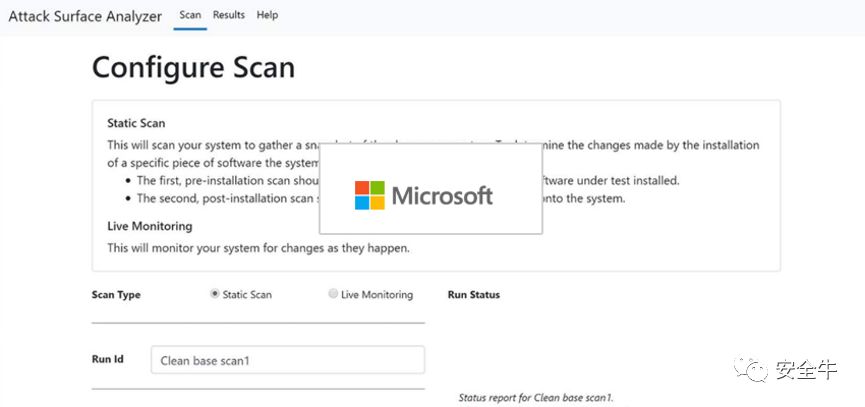Open the Scan tab
Viewport: 865px width, 407px height.
pos(190,15)
